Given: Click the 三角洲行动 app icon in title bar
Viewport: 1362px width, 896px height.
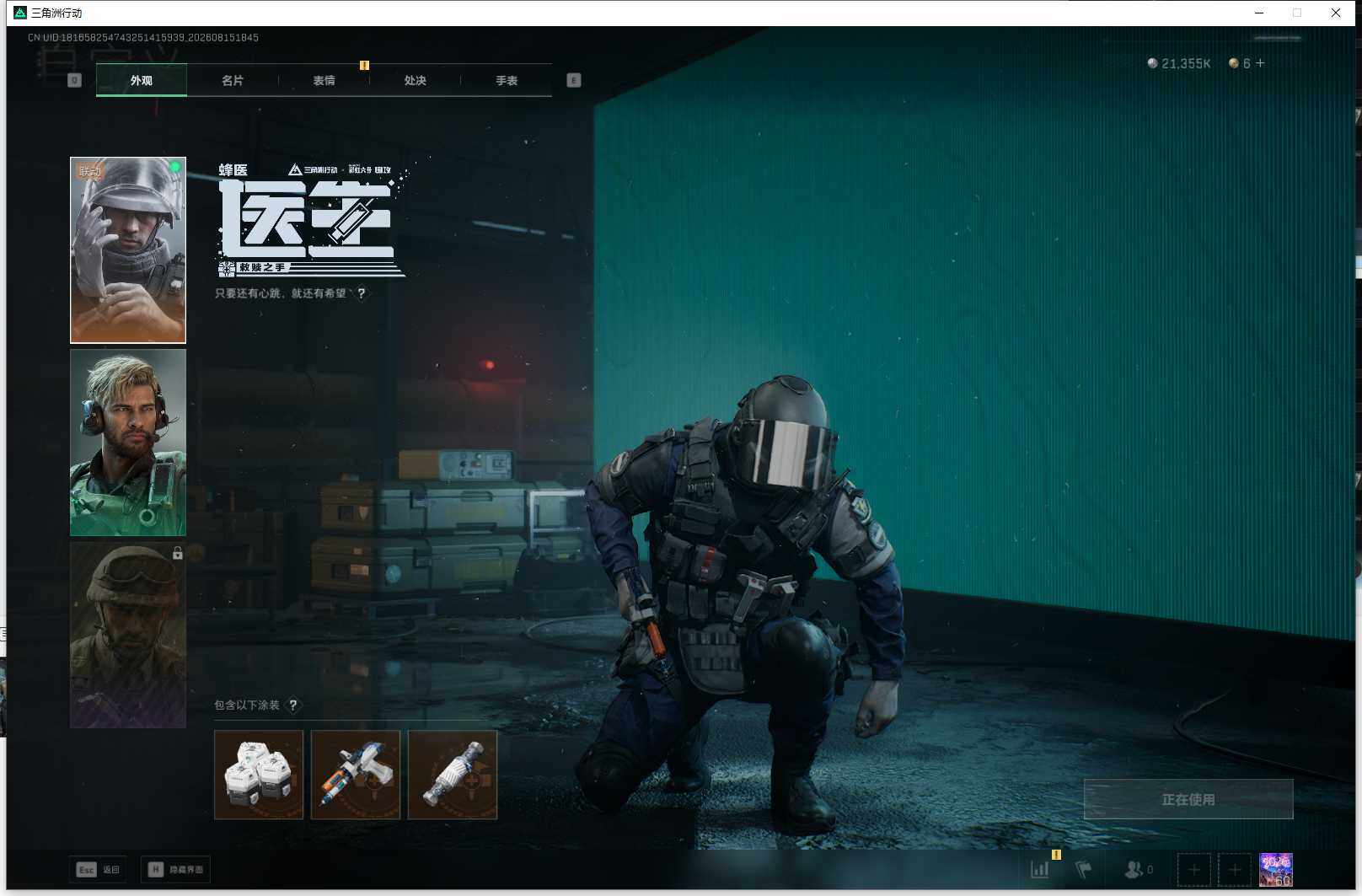Looking at the screenshot, I should click(x=20, y=13).
